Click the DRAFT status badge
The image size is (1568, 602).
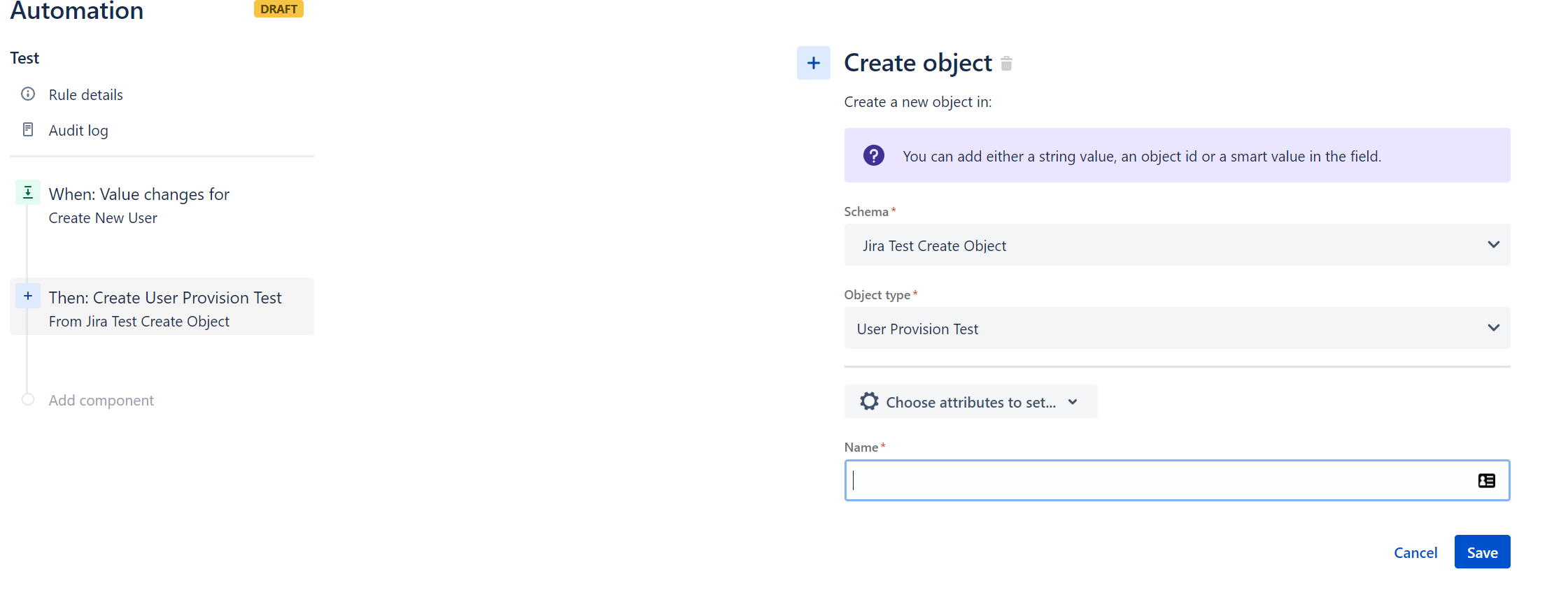point(278,9)
